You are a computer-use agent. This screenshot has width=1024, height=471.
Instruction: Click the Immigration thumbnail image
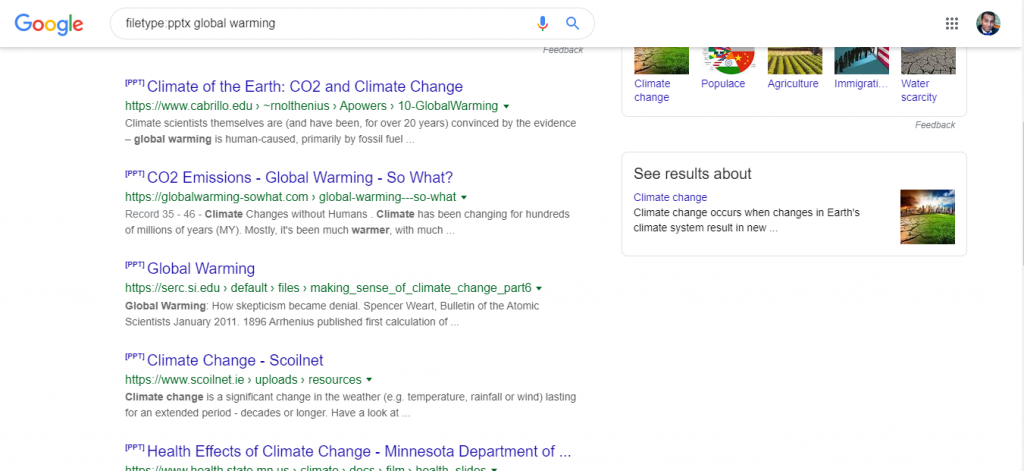tap(861, 61)
